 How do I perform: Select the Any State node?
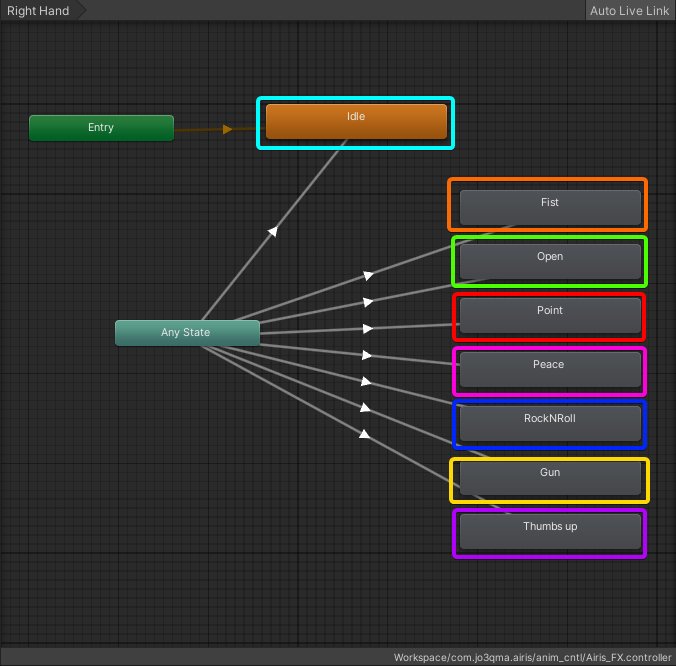point(187,333)
